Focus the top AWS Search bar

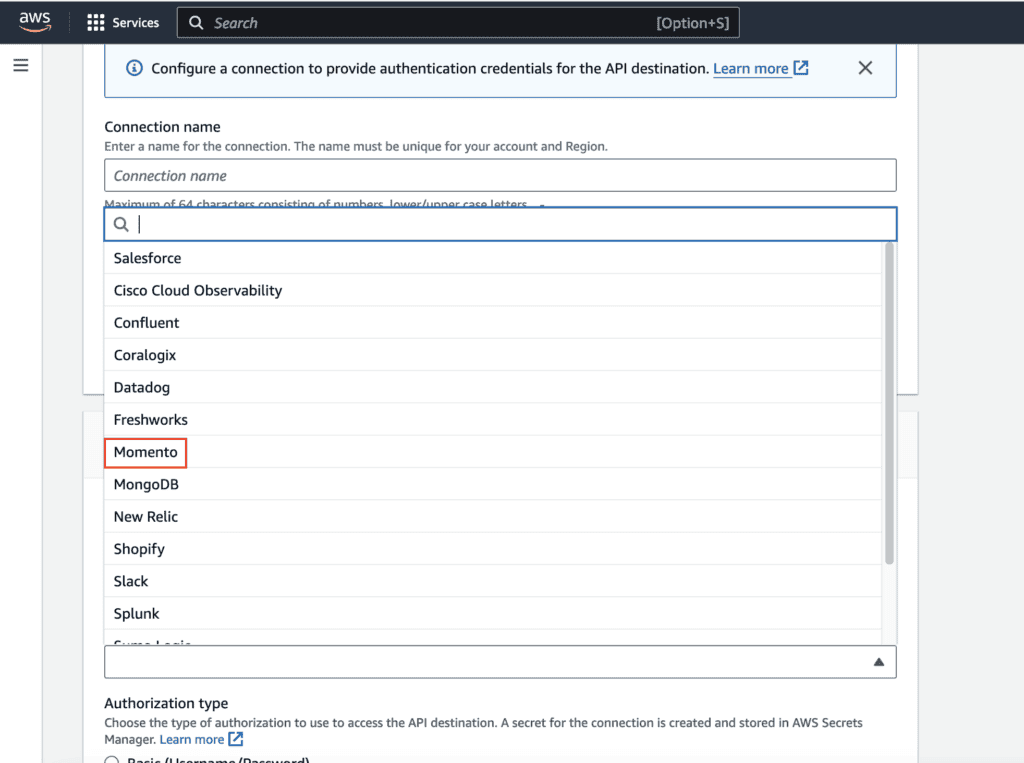(x=458, y=23)
